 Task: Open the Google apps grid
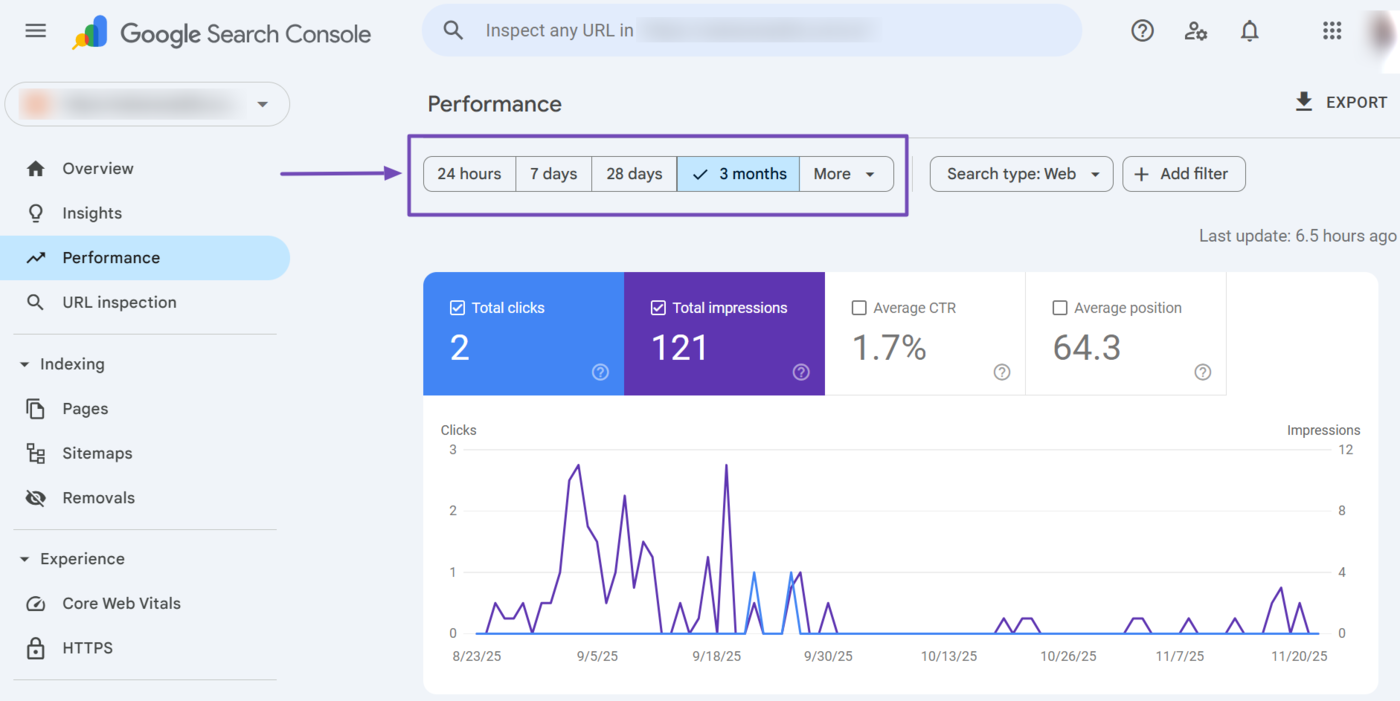pyautogui.click(x=1331, y=30)
